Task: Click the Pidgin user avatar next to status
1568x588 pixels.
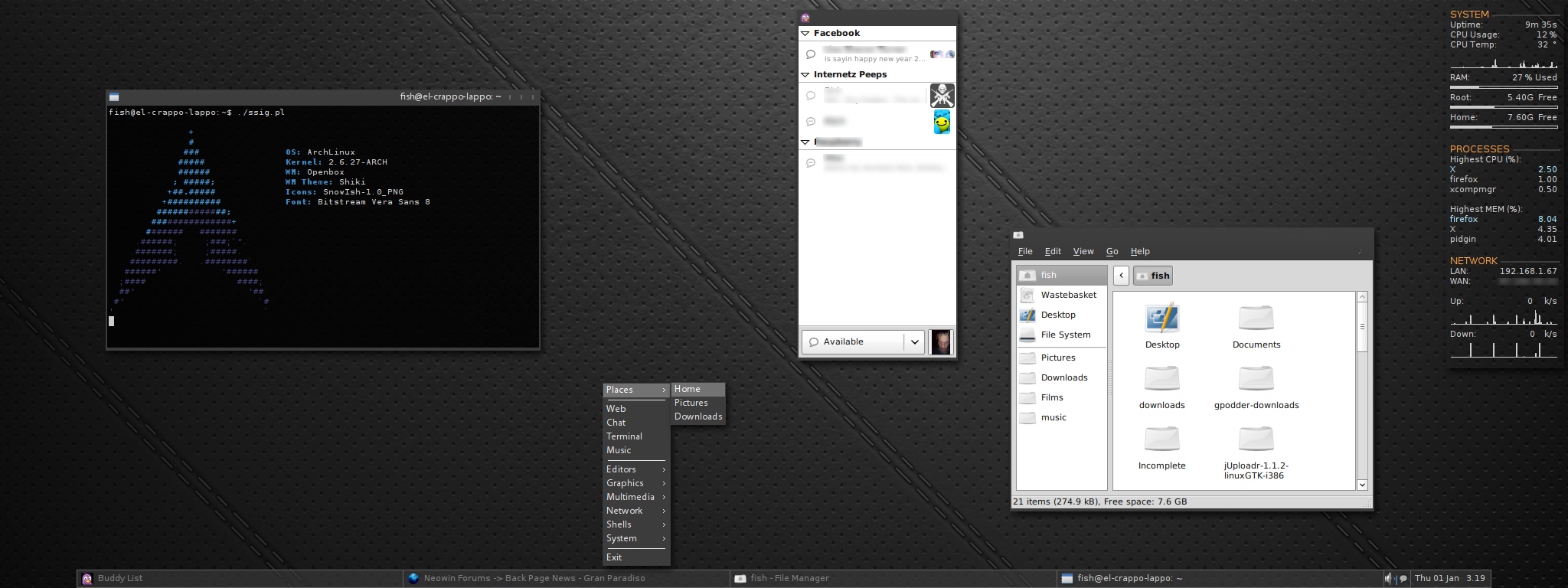Action: tap(941, 342)
